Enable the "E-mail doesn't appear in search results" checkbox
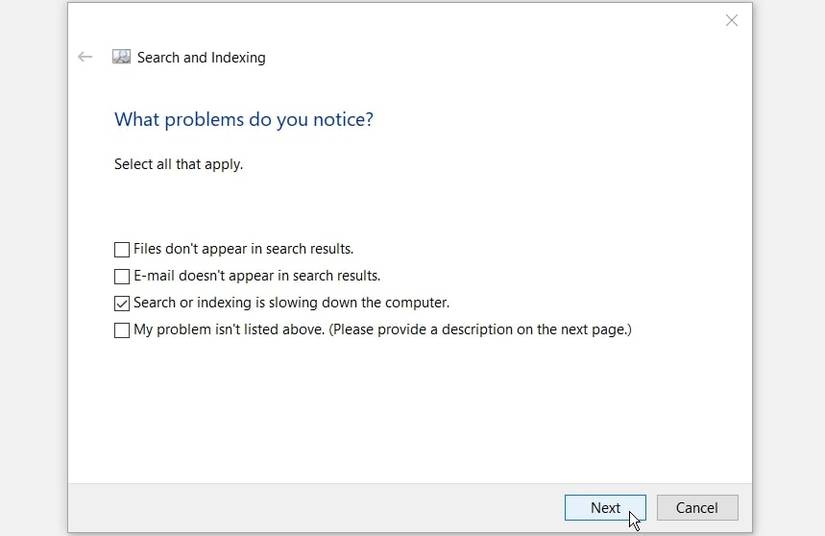Viewport: 825px width, 536px height. [122, 276]
